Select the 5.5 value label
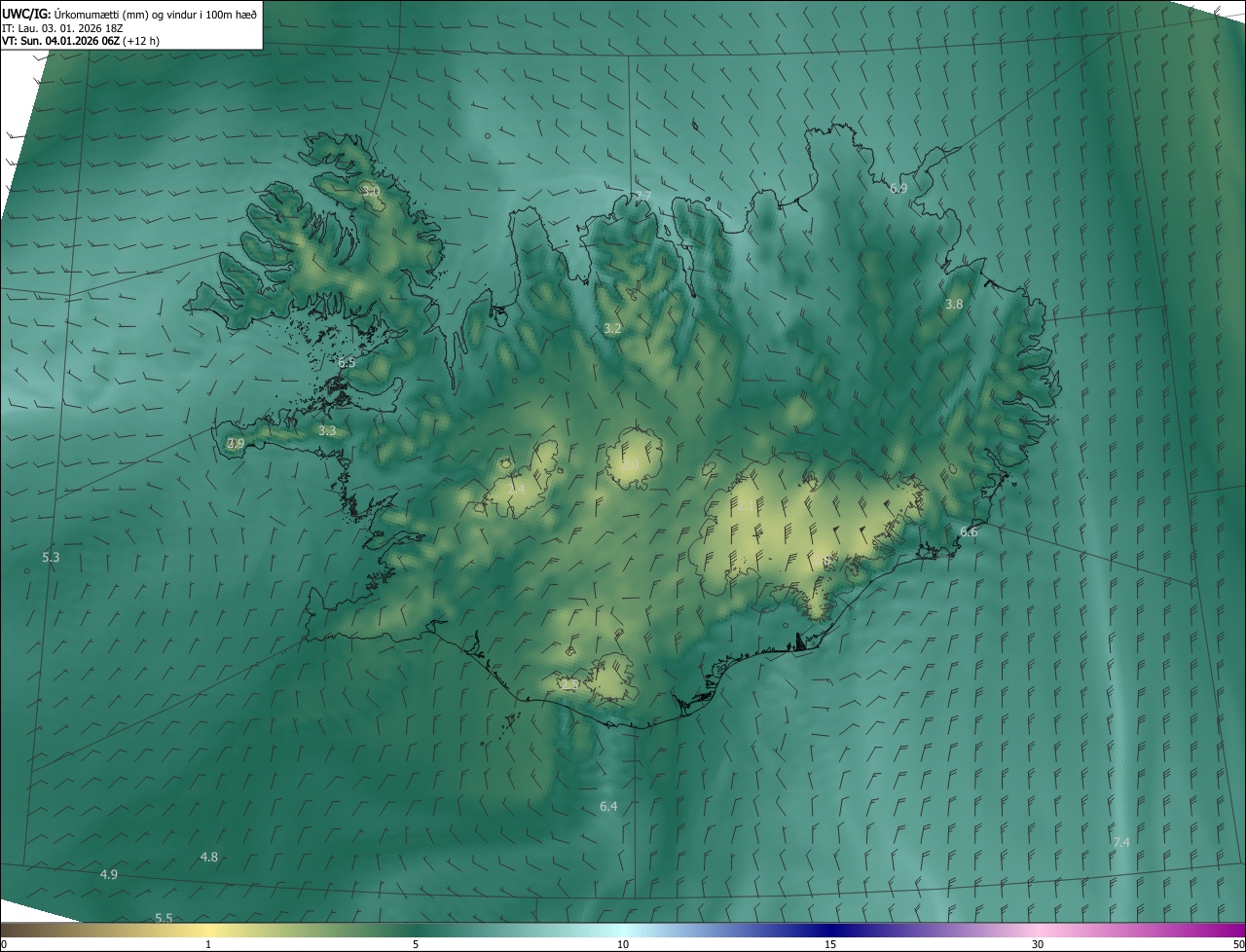This screenshot has width=1246, height=952. [x=164, y=918]
